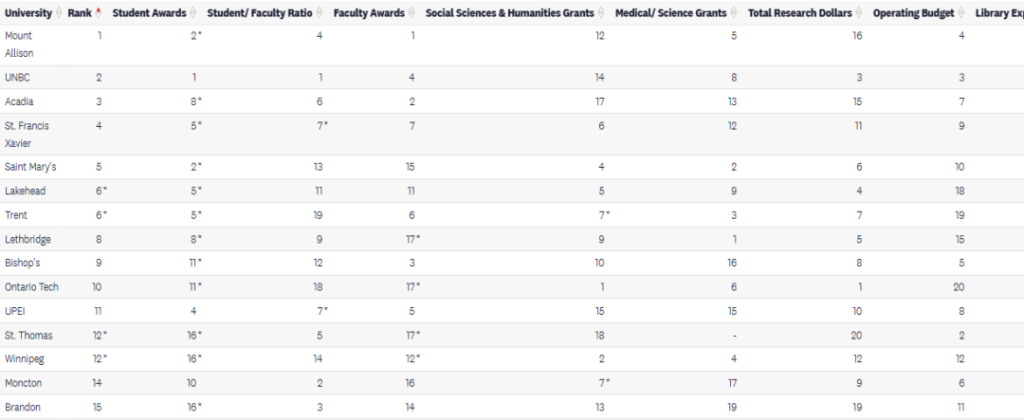Screen dimensions: 1024x420
Task: Click the sort arrow beside University header
Action: [58, 13]
